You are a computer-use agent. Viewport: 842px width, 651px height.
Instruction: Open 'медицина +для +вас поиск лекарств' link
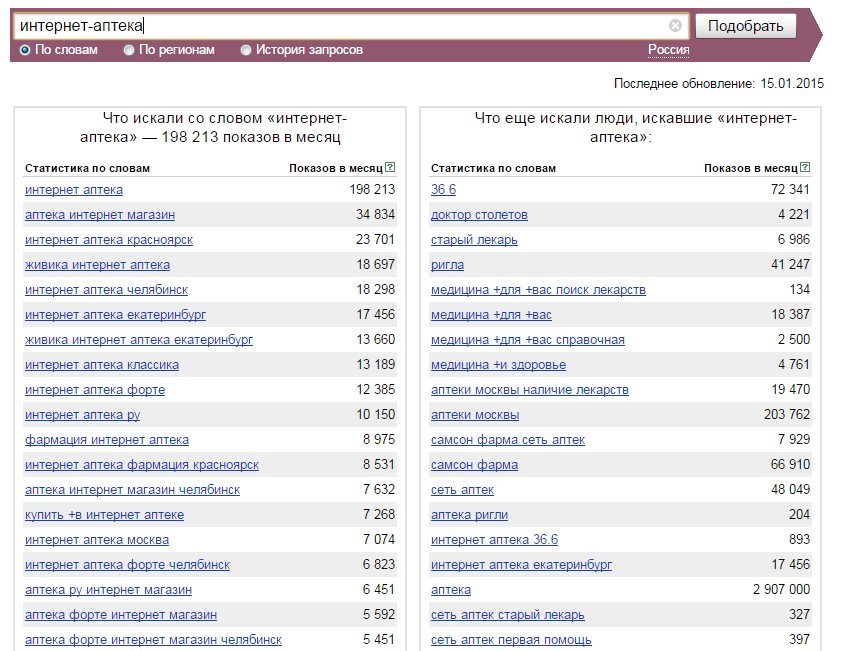coord(538,290)
